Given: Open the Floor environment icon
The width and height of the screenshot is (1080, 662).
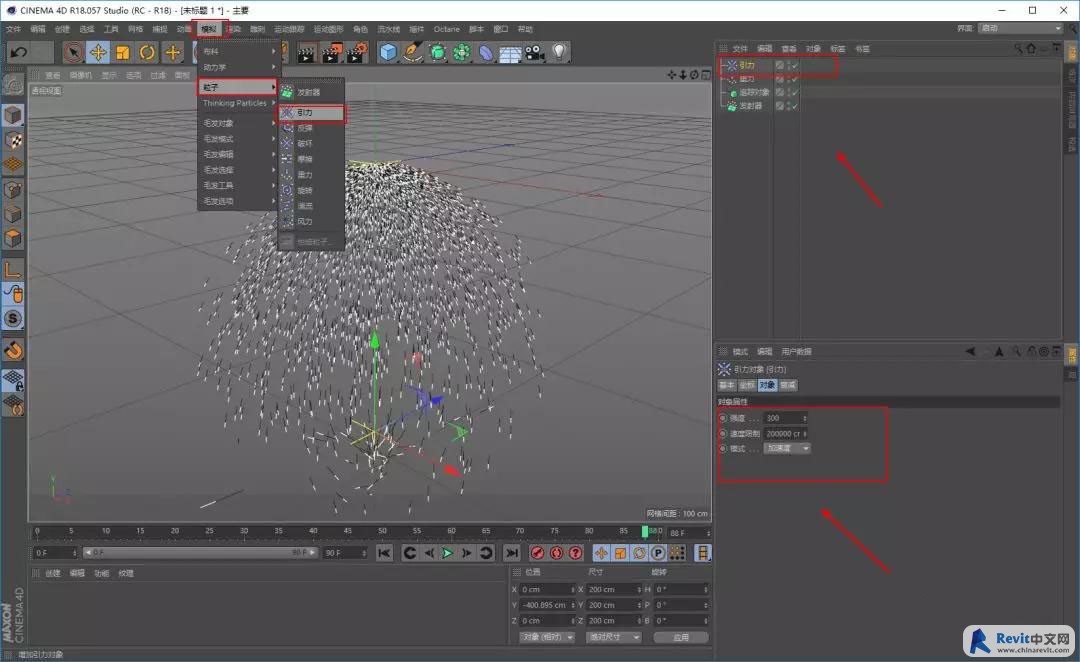Looking at the screenshot, I should click(x=510, y=53).
